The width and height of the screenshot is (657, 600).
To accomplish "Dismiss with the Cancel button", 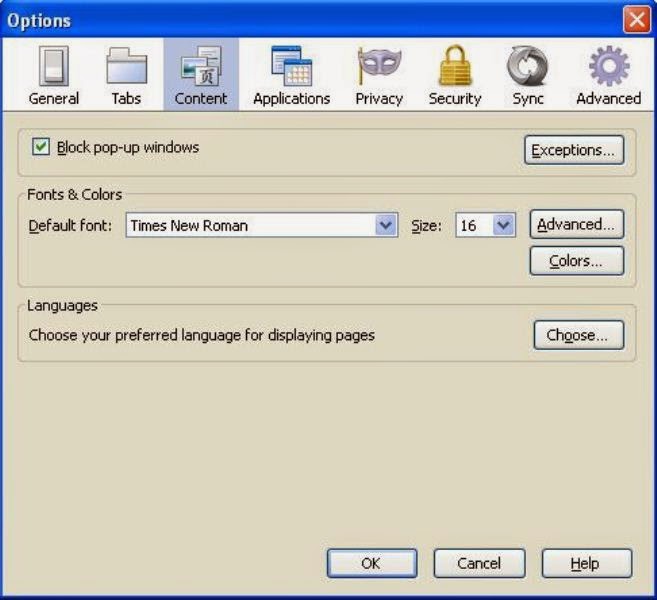I will click(x=479, y=563).
